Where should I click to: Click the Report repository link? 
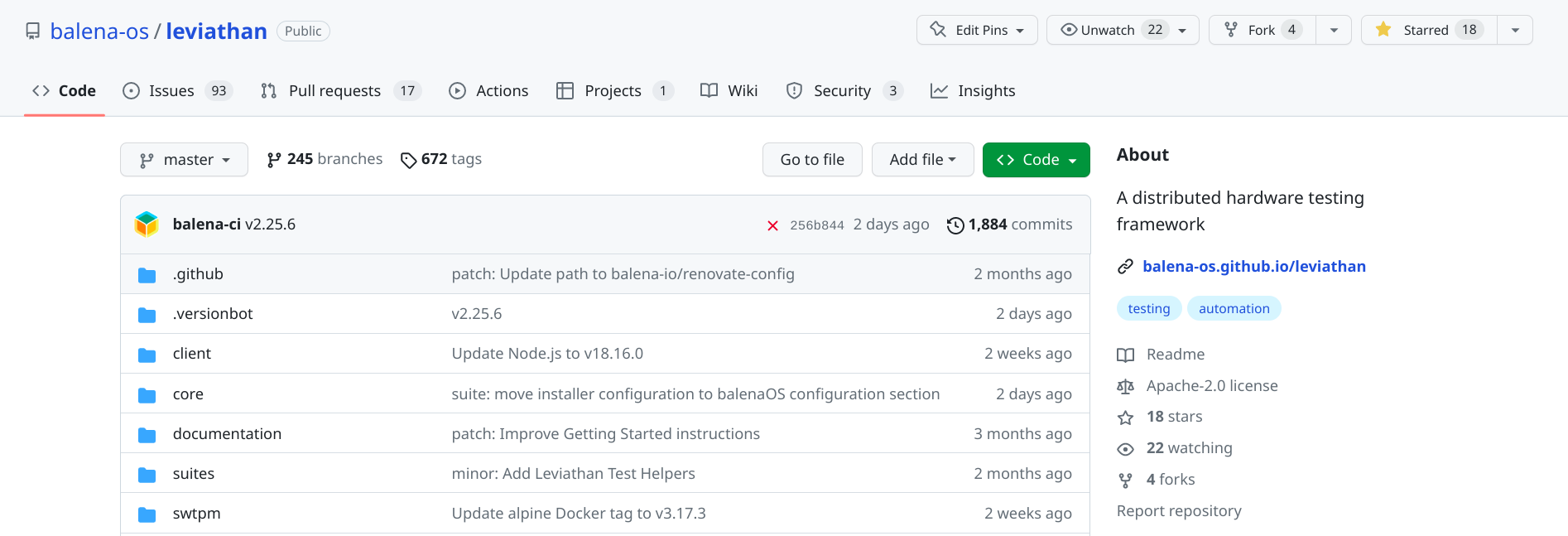1179,511
